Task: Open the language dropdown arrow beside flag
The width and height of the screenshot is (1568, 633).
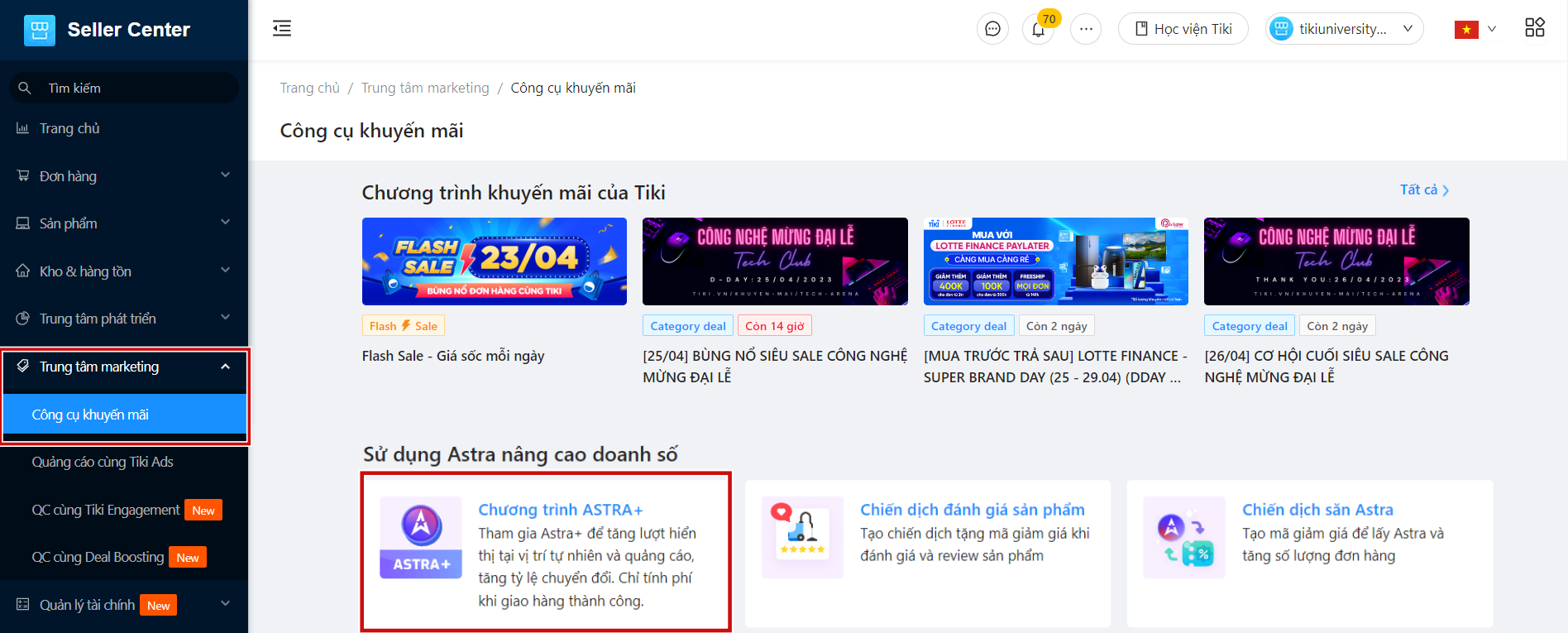Action: 1492,29
